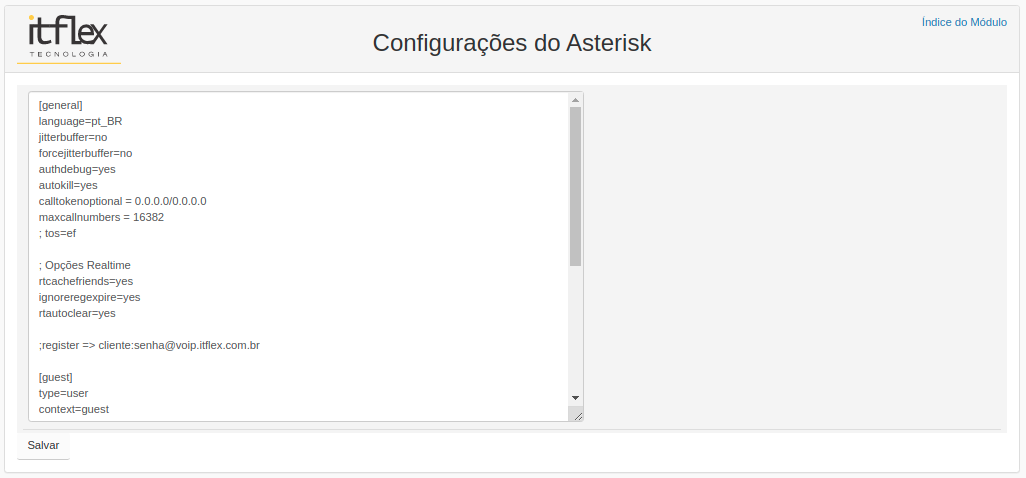Click the scrollbar thumb in config editor
This screenshot has height=478, width=1026.
[575, 186]
